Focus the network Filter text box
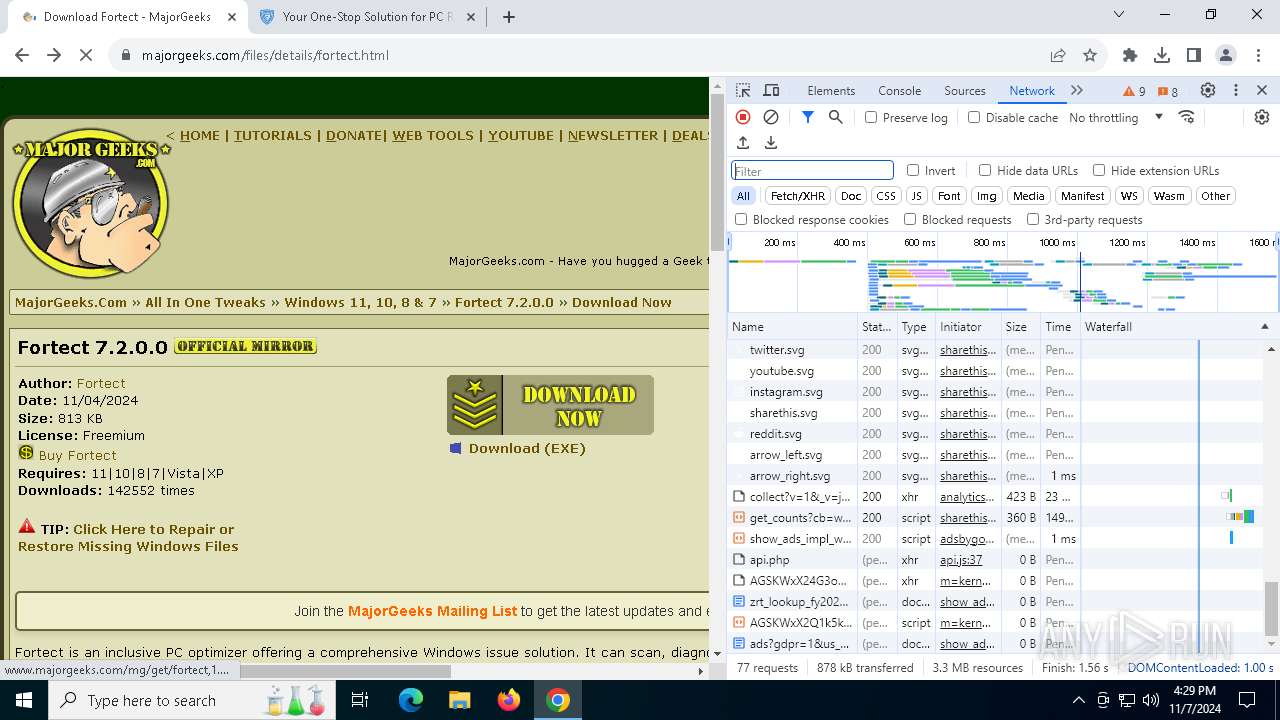The image size is (1280, 720). (812, 171)
